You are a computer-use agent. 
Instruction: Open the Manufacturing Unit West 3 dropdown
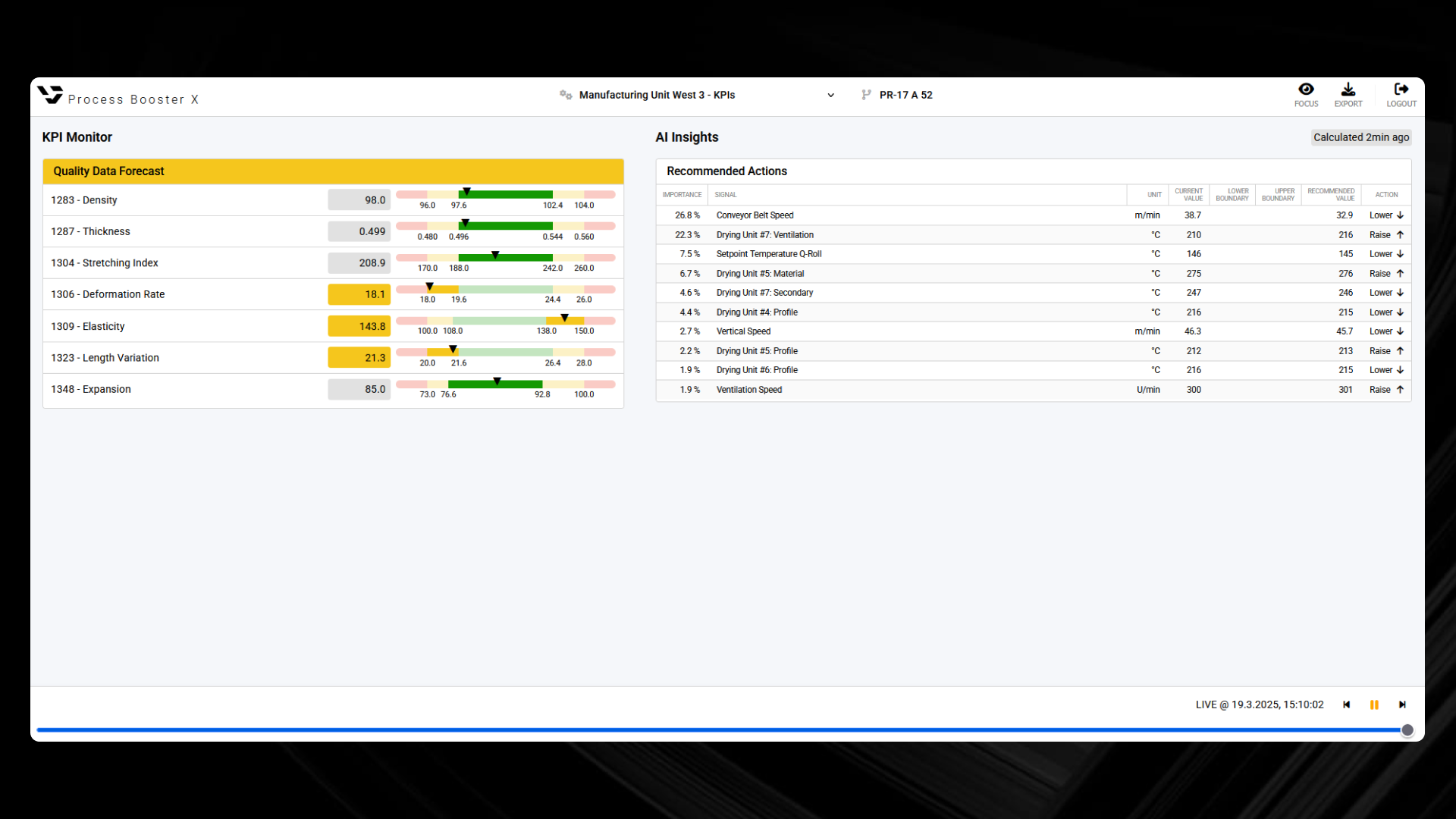[x=697, y=95]
